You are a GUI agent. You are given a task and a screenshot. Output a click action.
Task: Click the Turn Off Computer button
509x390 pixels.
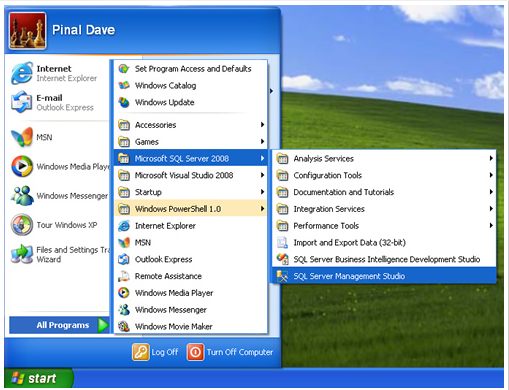(230, 352)
